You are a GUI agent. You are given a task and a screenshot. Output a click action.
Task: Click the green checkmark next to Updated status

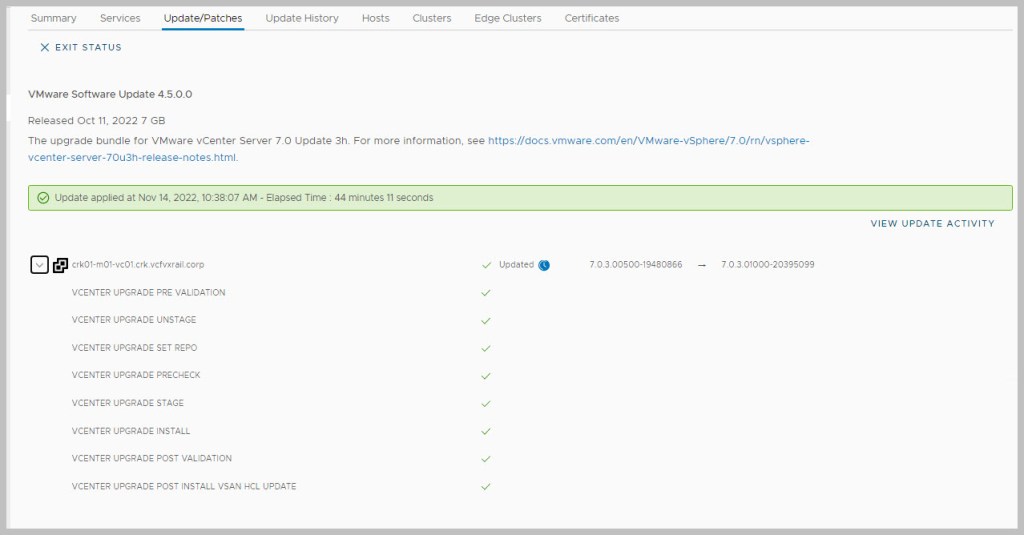tap(486, 265)
